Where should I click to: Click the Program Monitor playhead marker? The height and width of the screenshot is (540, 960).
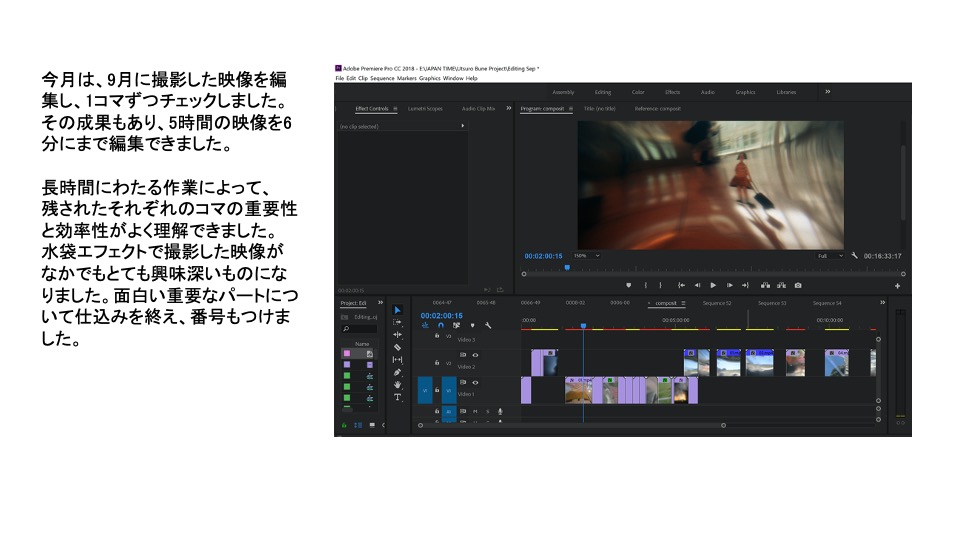coord(567,267)
